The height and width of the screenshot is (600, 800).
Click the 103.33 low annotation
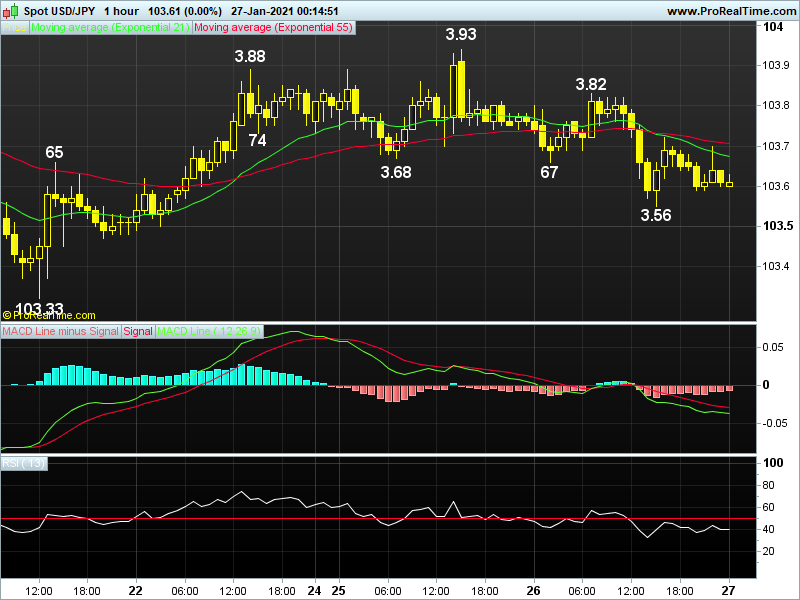click(x=39, y=308)
